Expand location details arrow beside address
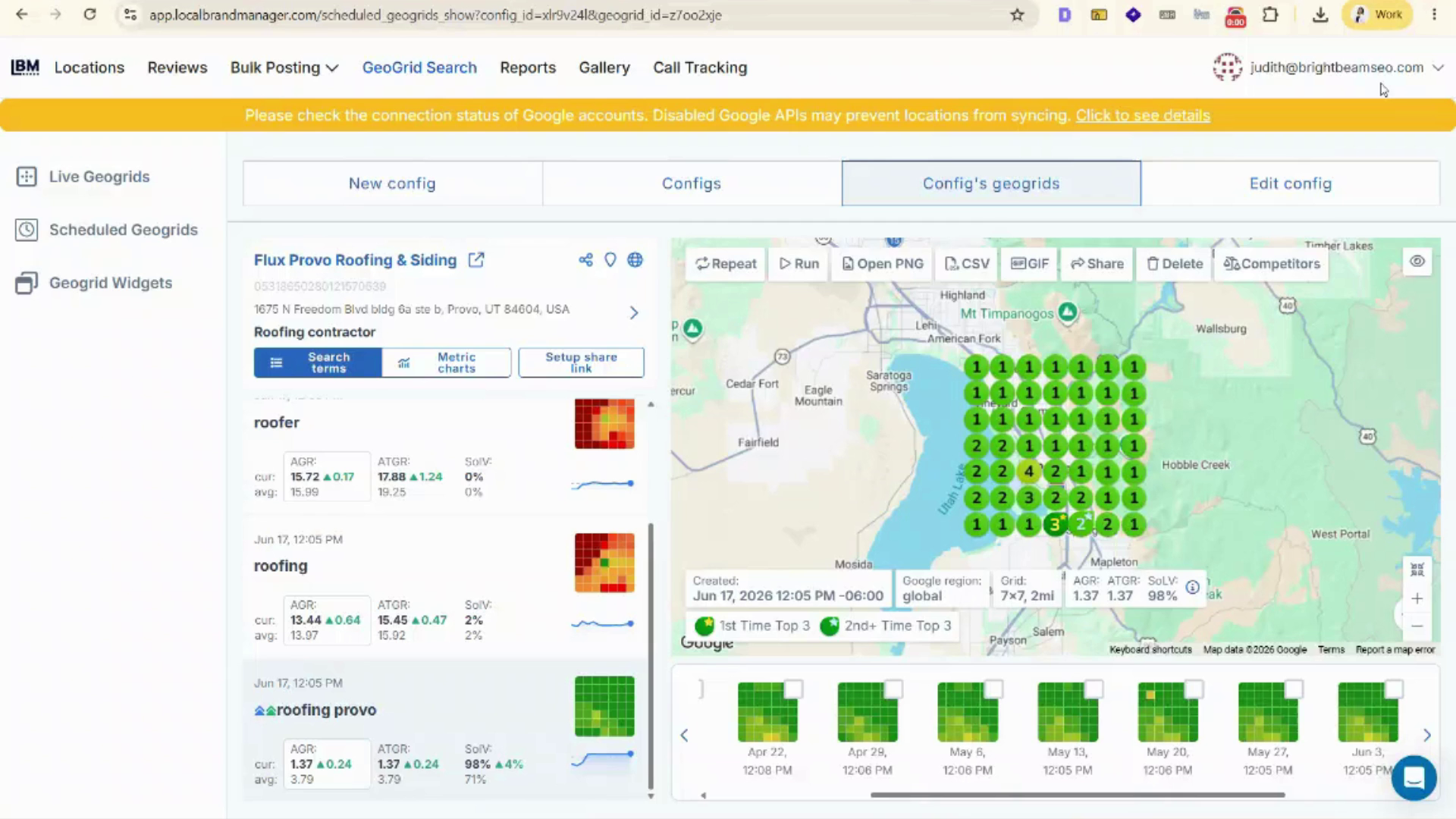This screenshot has height=819, width=1456. tap(634, 312)
